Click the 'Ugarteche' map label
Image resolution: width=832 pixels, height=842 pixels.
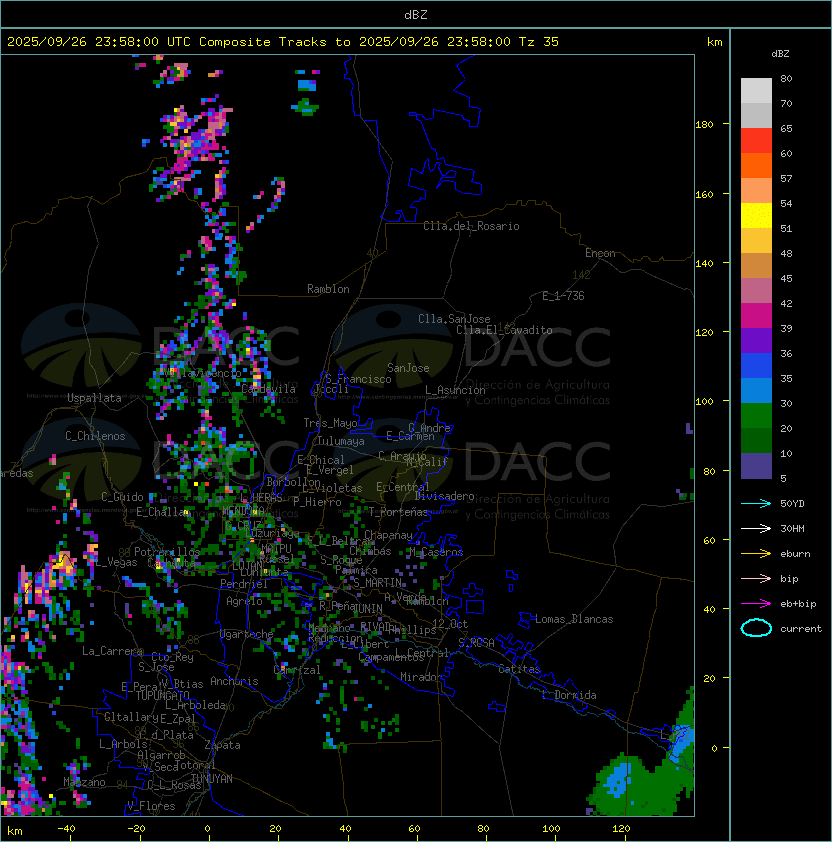(x=247, y=634)
